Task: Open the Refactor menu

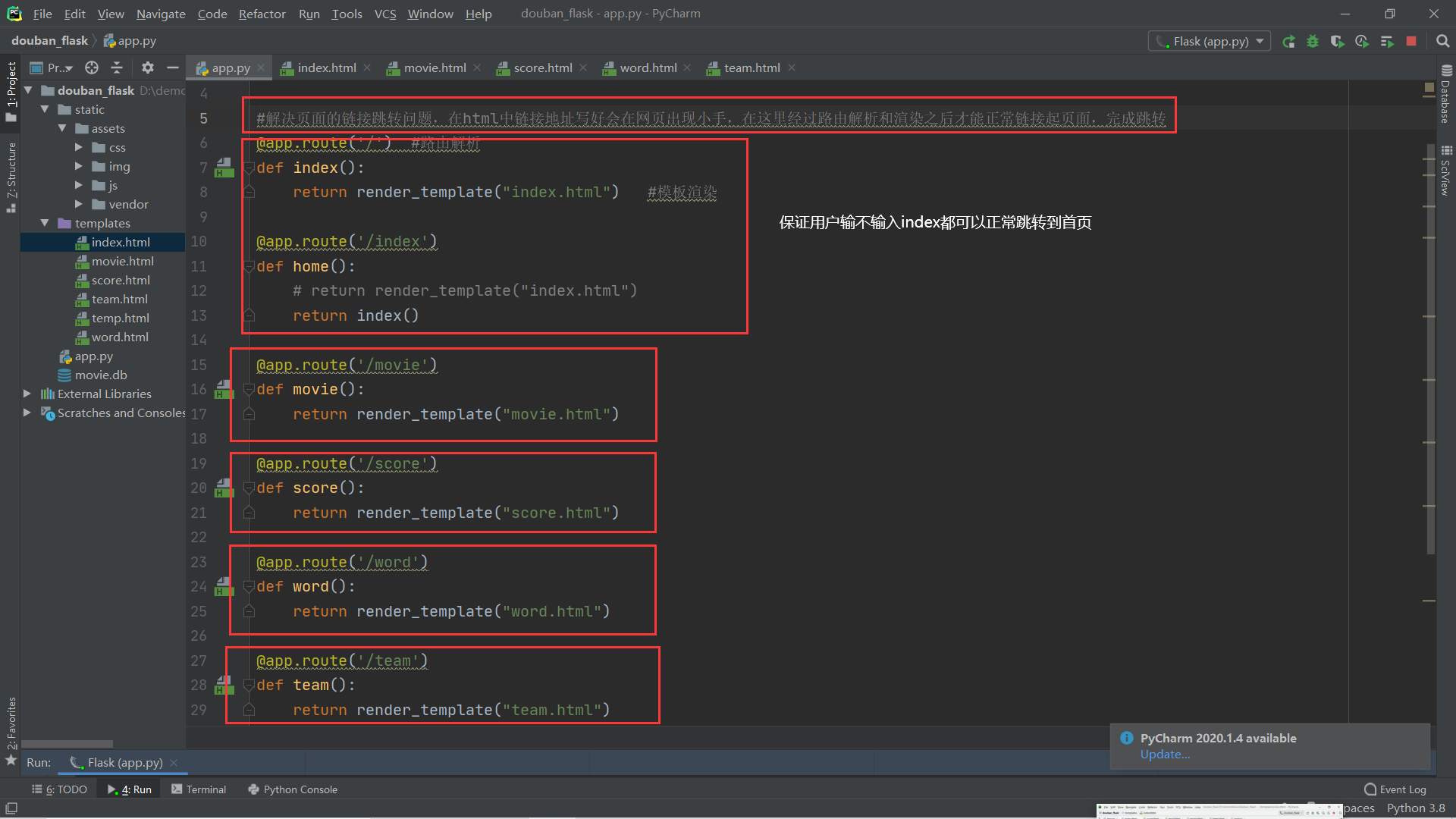Action: pos(262,14)
